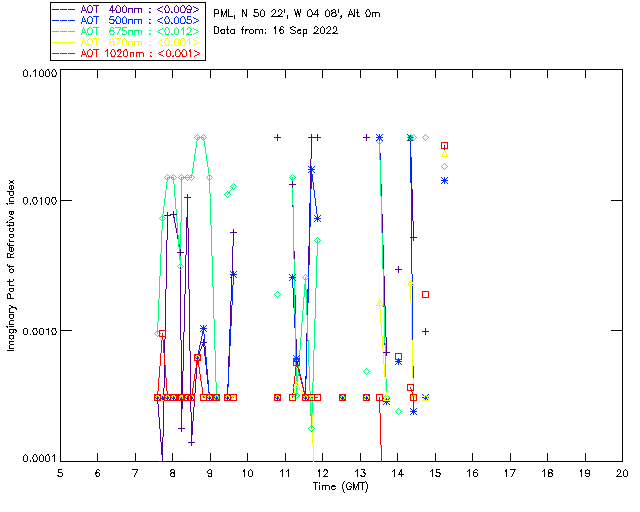Click the green diamond marker near time 15.2

[444, 166]
